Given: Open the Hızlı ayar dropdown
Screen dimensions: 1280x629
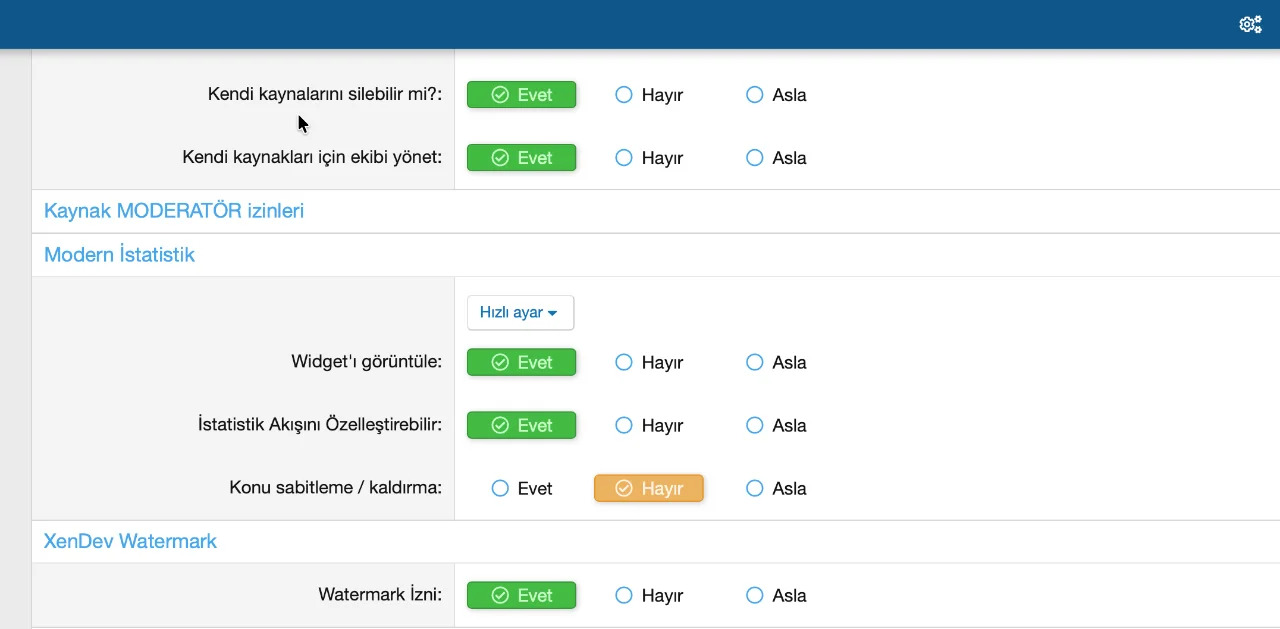Looking at the screenshot, I should [x=520, y=313].
